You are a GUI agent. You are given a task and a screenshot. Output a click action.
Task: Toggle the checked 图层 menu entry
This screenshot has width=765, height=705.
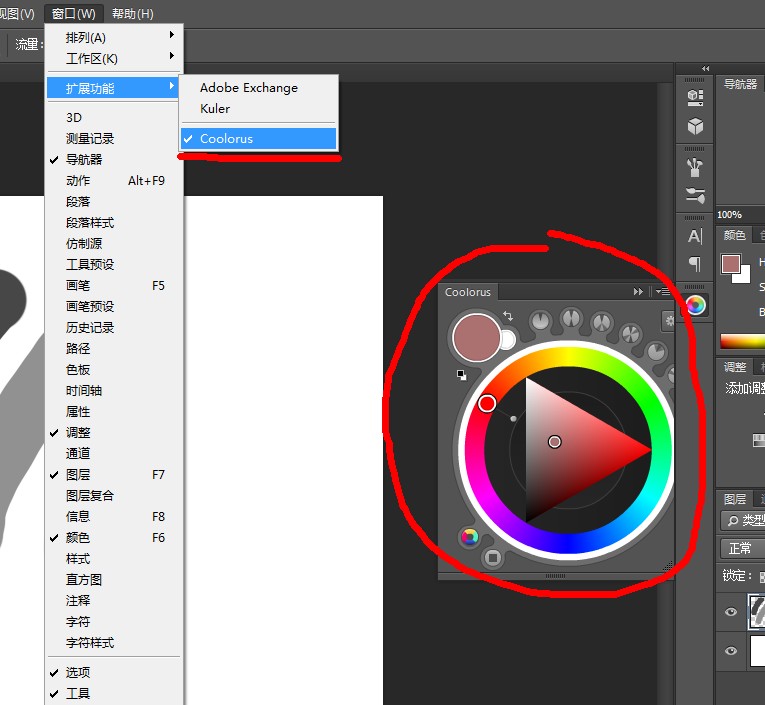click(x=114, y=474)
